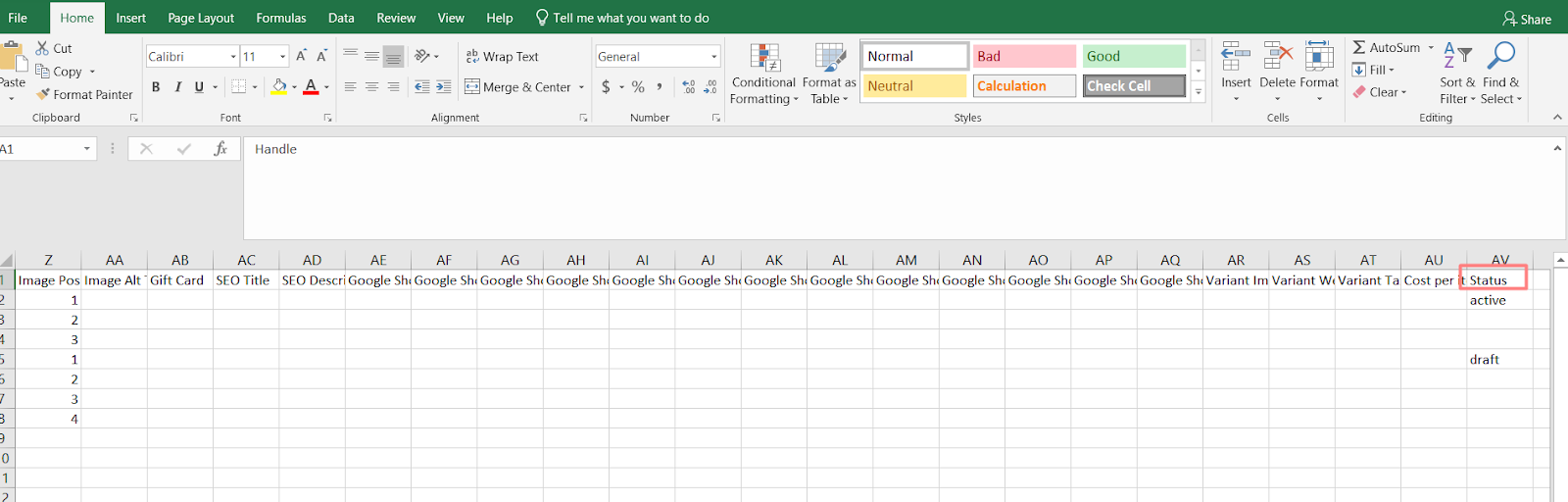Screen dimensions: 1568x502
Task: Apply comma style
Action: coord(660,87)
